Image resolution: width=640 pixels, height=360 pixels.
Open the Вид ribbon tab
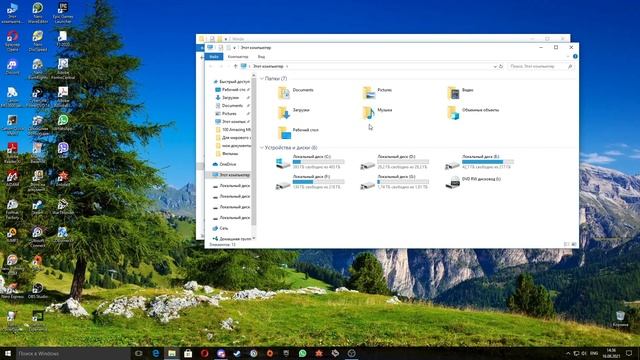click(x=261, y=57)
